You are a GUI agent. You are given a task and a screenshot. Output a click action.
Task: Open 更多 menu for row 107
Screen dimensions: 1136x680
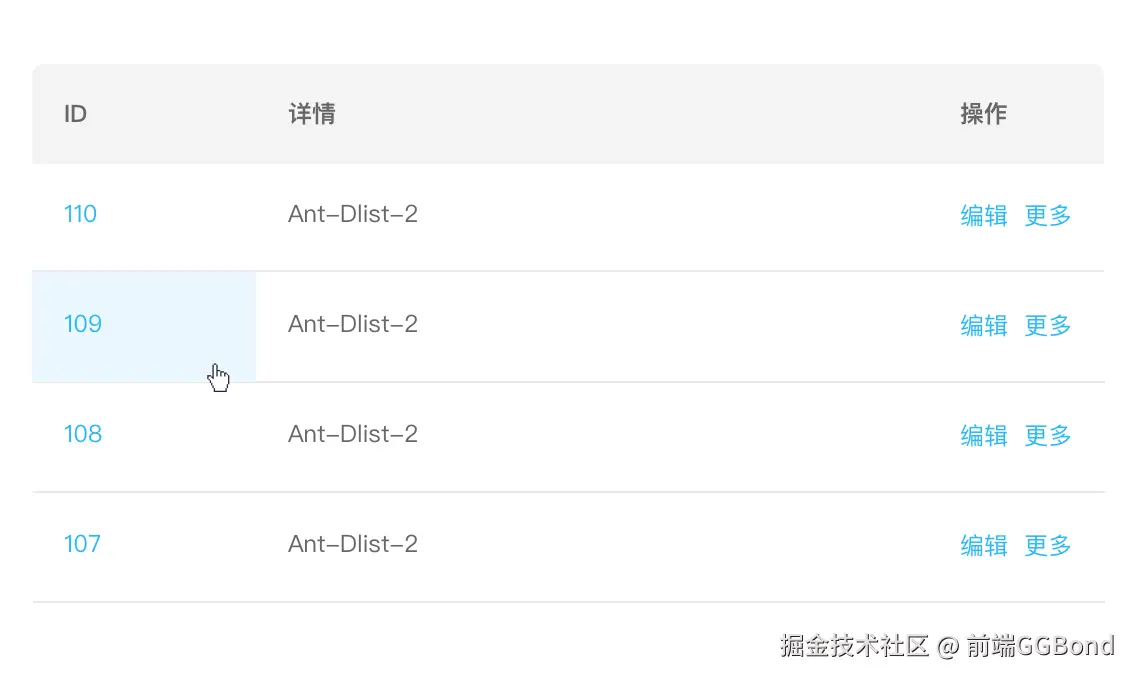[x=1047, y=545]
